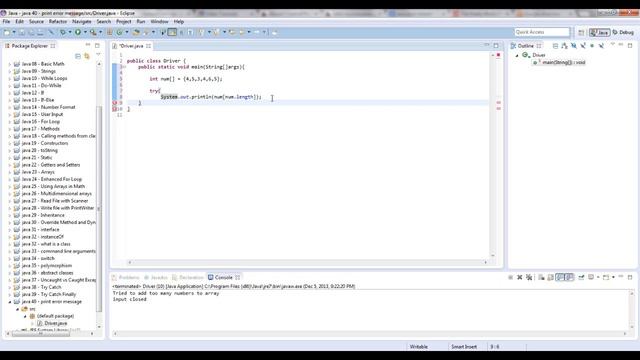The height and width of the screenshot is (360, 640).
Task: Click the Open Type toolbar icon
Action: coord(136,32)
